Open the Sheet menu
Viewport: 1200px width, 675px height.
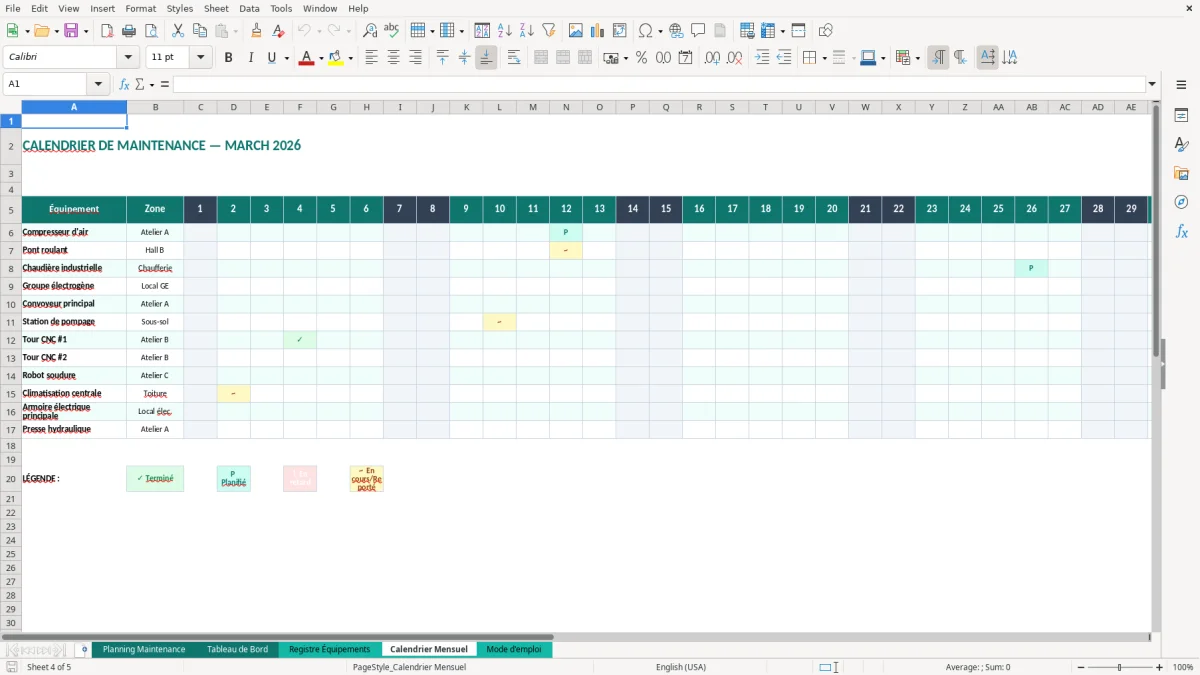pyautogui.click(x=216, y=8)
